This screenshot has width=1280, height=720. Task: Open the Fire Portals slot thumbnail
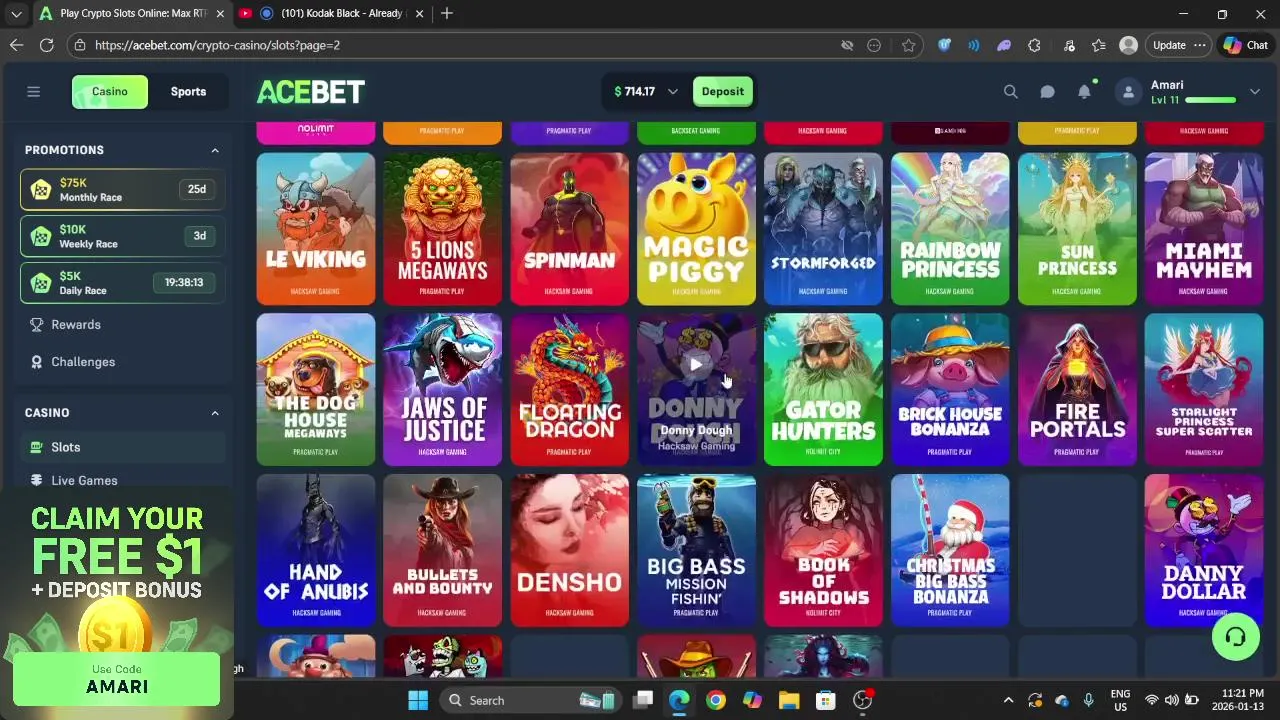coord(1077,390)
